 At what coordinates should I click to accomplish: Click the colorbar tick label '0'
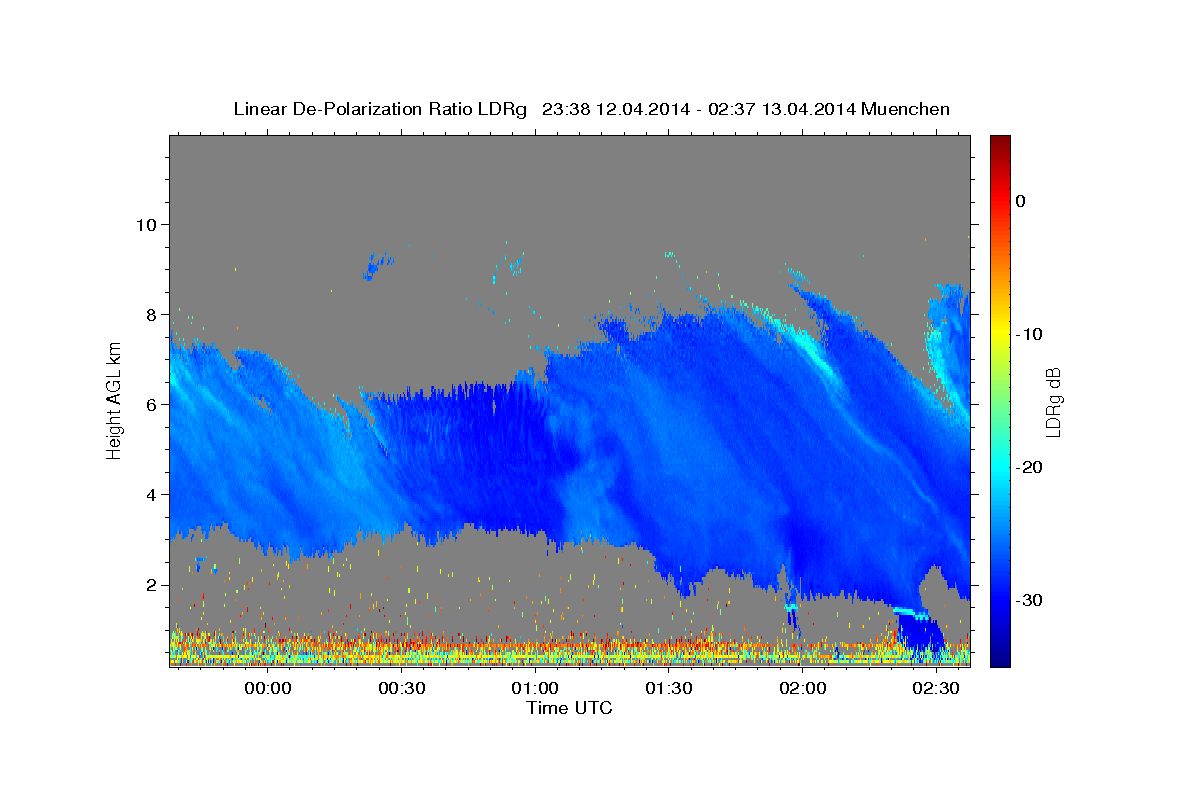tap(1020, 201)
